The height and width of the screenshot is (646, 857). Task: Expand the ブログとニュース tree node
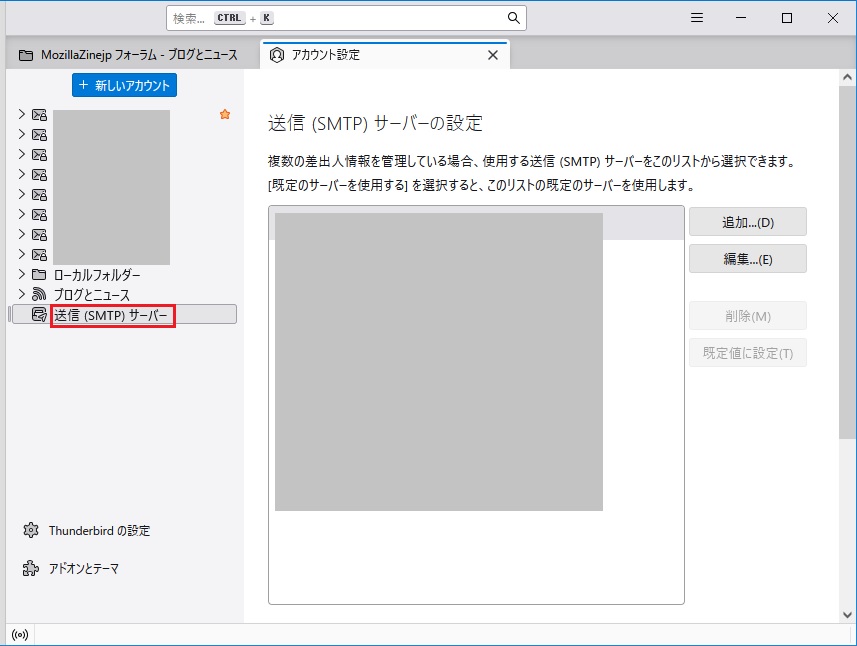click(x=21, y=294)
